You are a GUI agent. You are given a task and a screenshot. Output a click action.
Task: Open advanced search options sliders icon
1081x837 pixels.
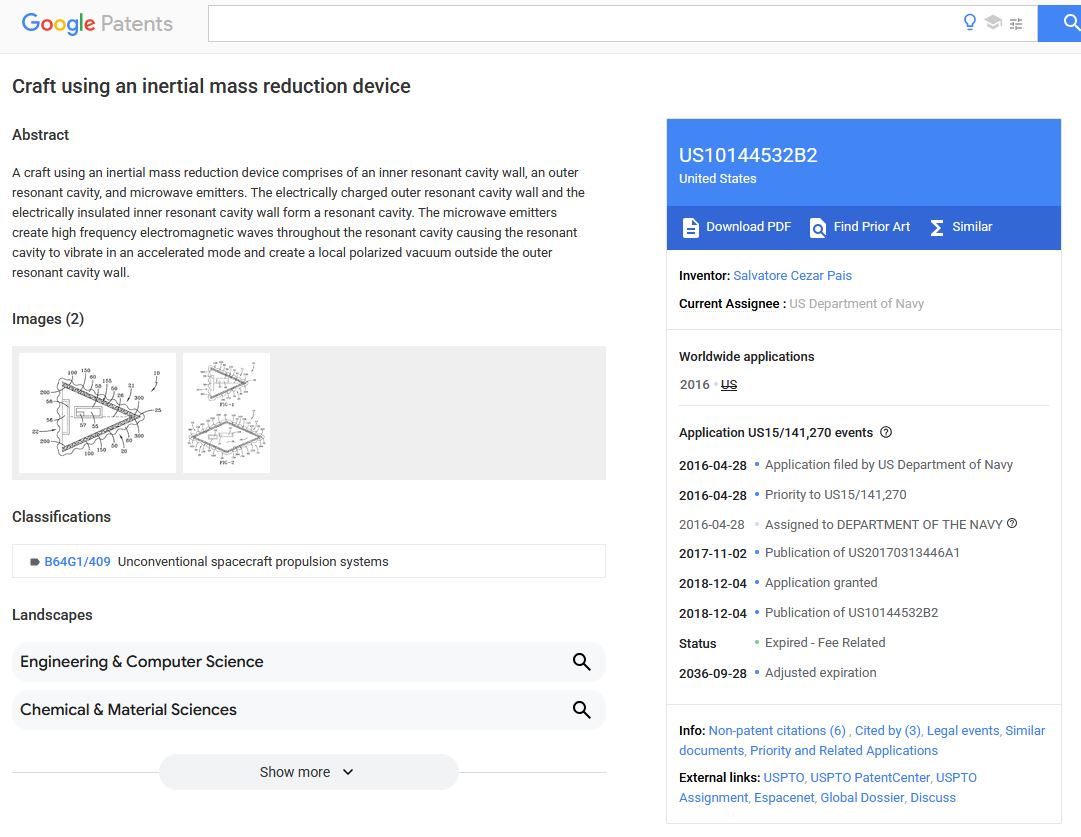1016,23
